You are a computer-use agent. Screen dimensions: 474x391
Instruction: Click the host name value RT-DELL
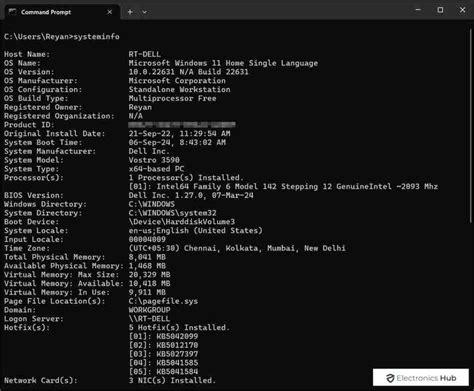[x=145, y=54]
